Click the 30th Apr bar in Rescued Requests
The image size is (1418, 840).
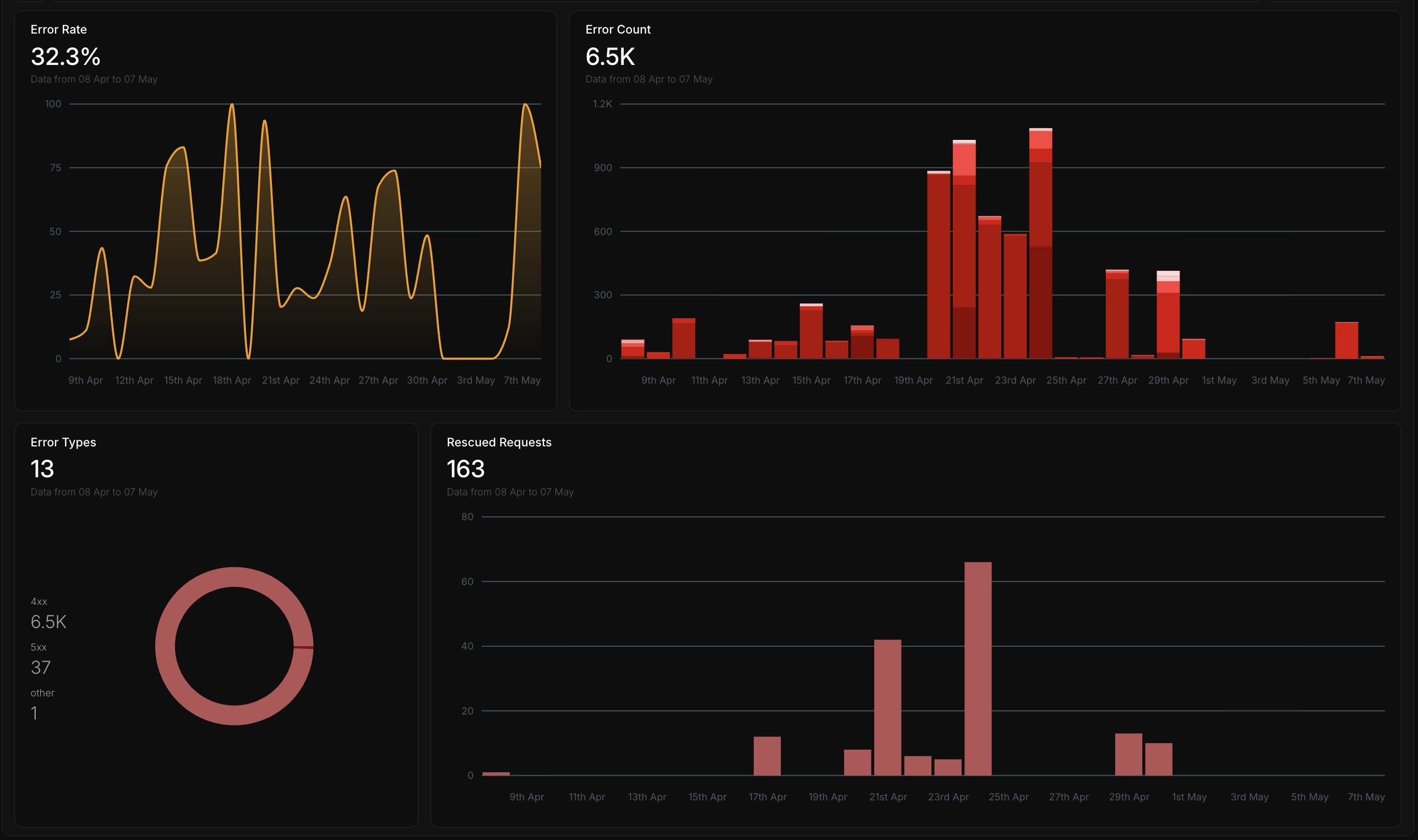pyautogui.click(x=1159, y=759)
